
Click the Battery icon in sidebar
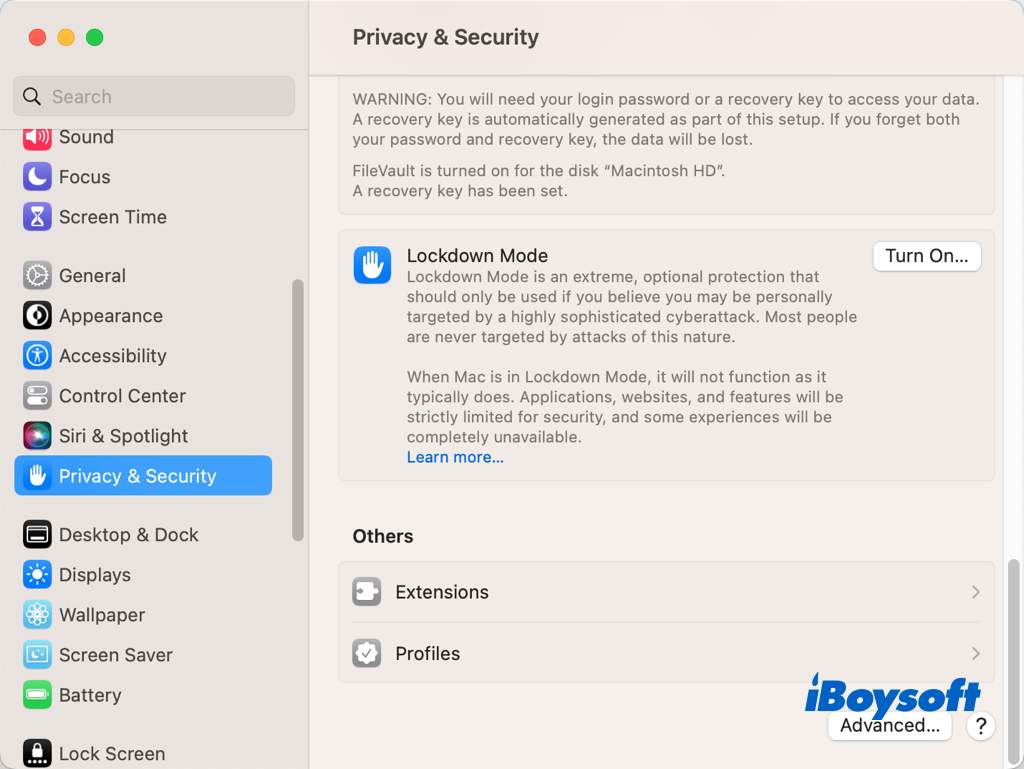tap(37, 695)
